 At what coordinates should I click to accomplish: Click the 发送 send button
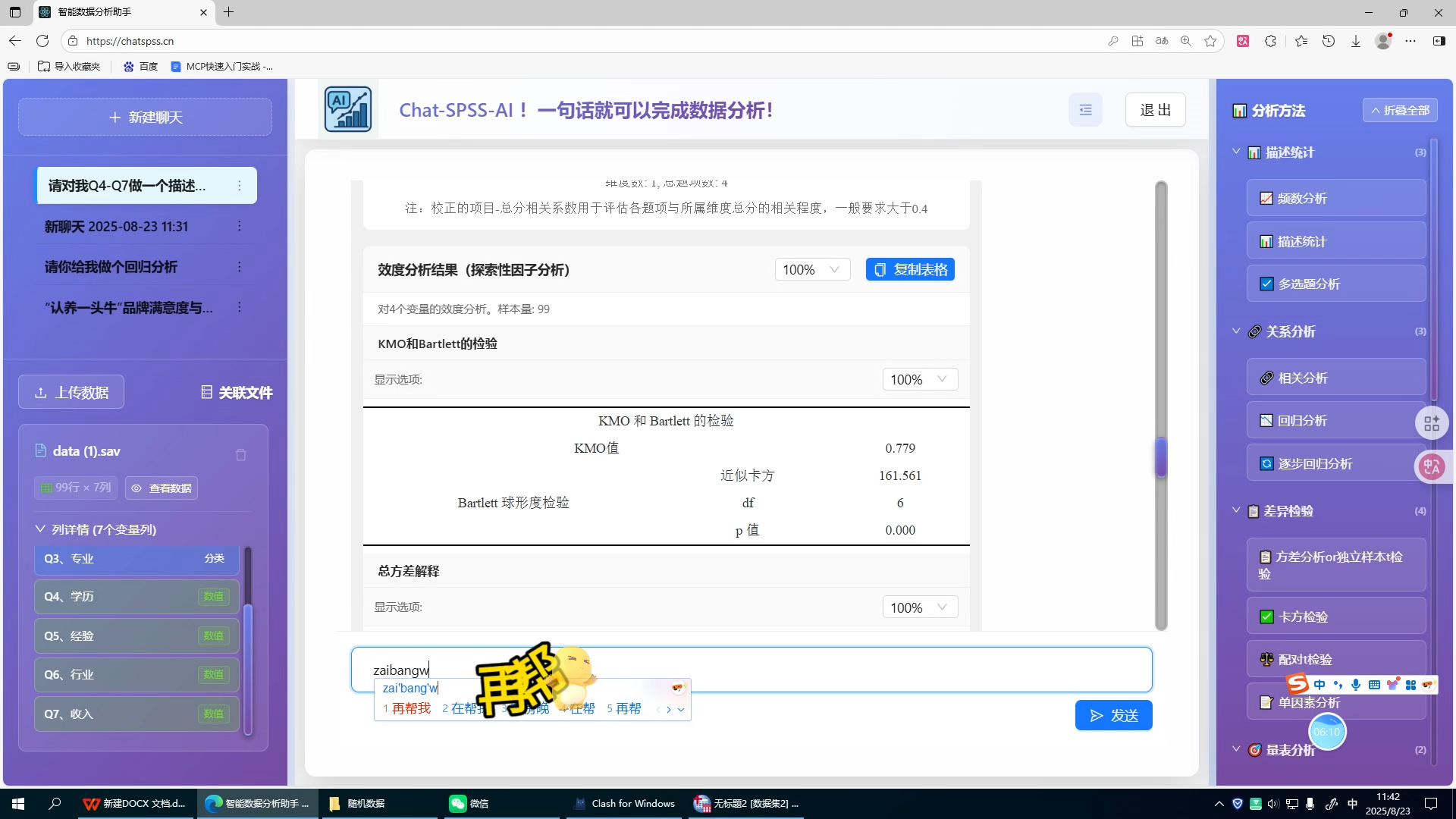pyautogui.click(x=1113, y=715)
